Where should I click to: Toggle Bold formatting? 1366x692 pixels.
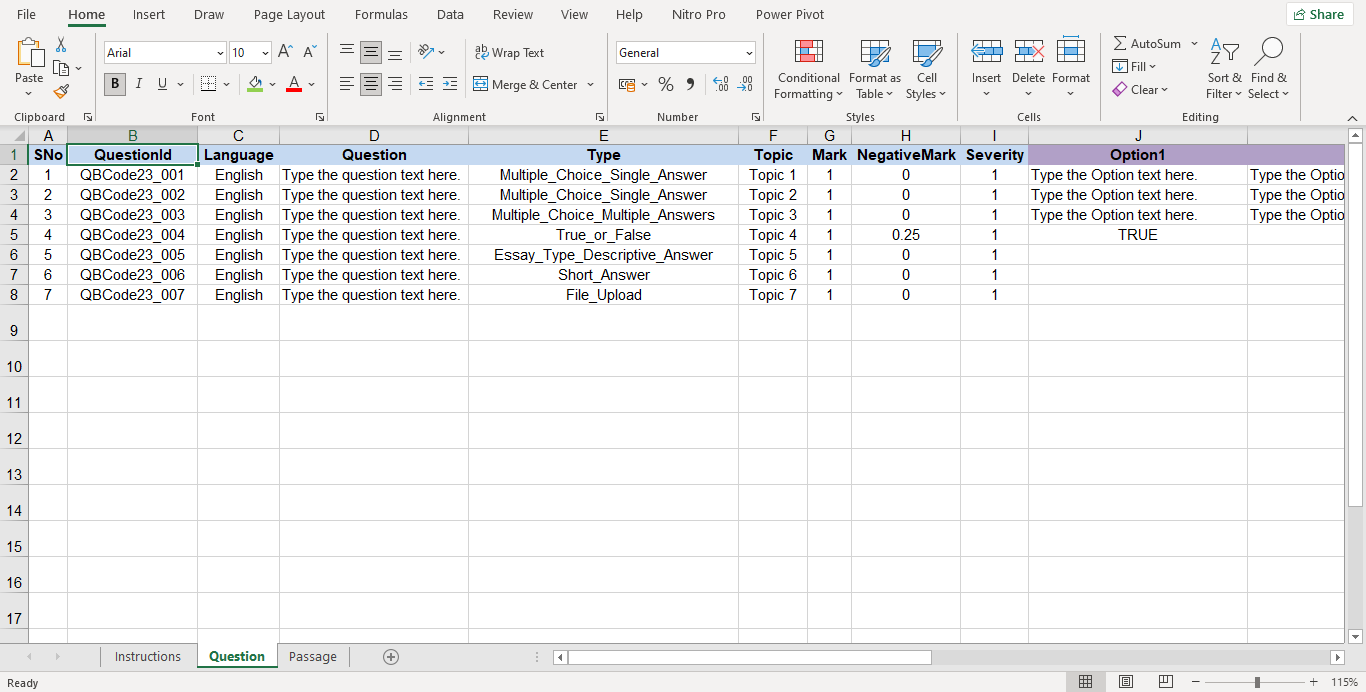115,84
